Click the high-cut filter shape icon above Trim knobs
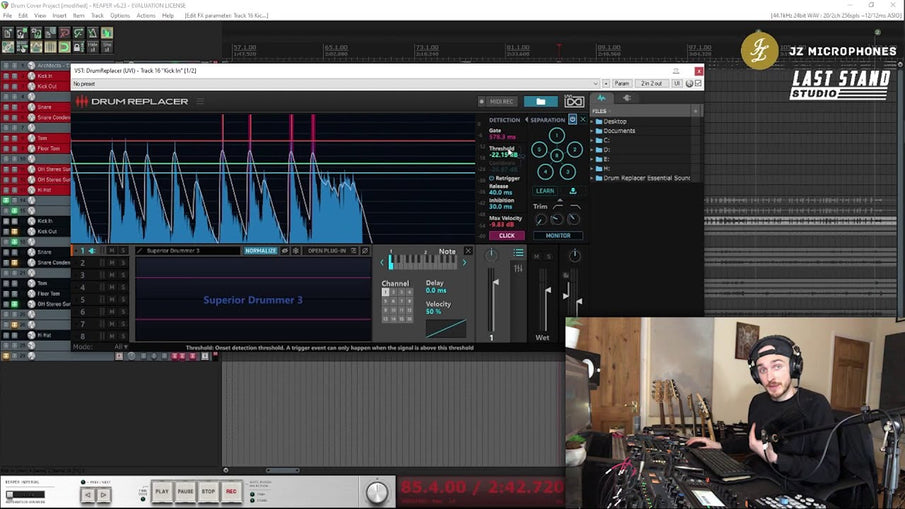The height and width of the screenshot is (509, 905). 575,206
